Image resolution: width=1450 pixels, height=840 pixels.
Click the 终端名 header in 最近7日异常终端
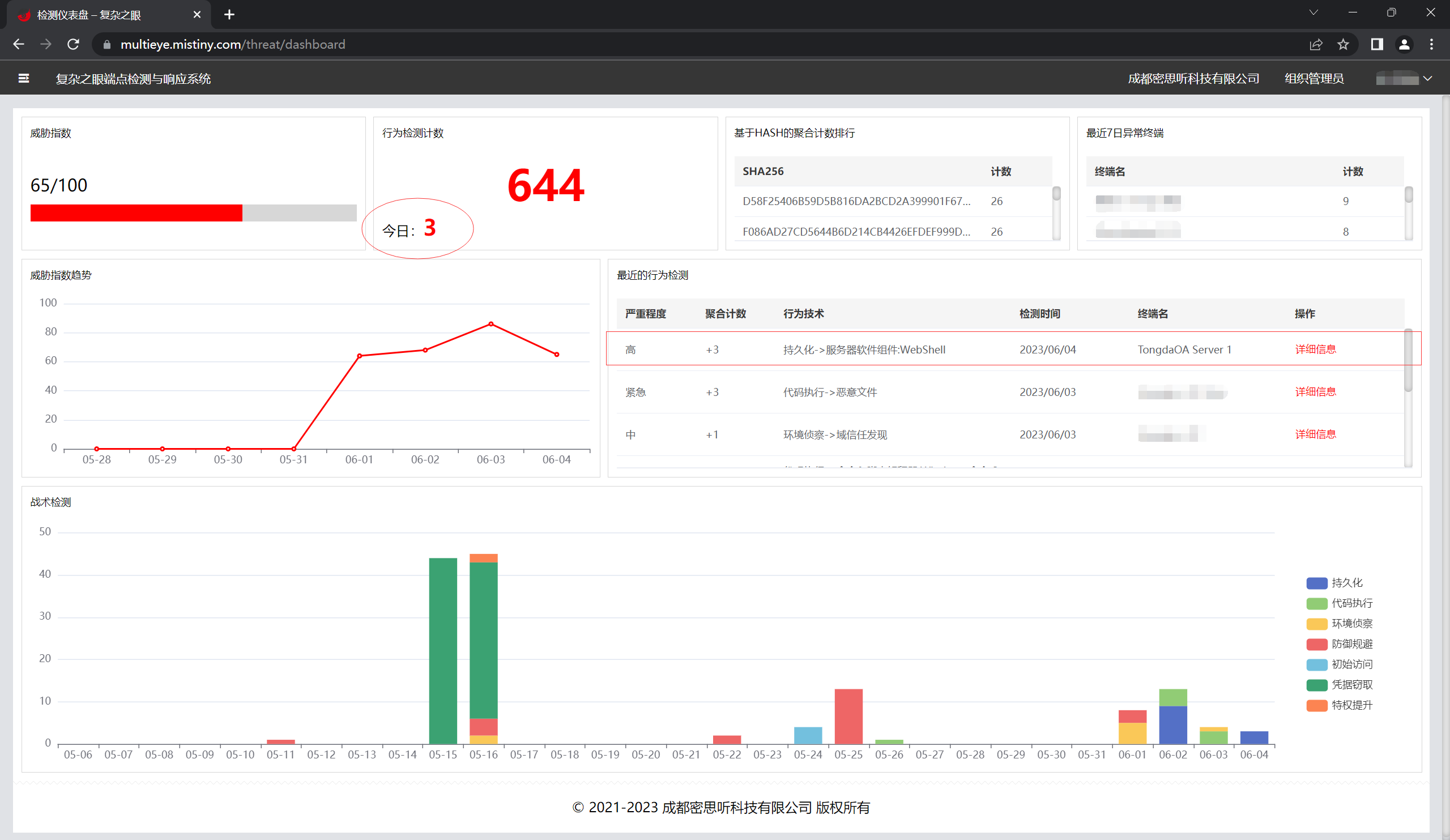[x=1110, y=172]
